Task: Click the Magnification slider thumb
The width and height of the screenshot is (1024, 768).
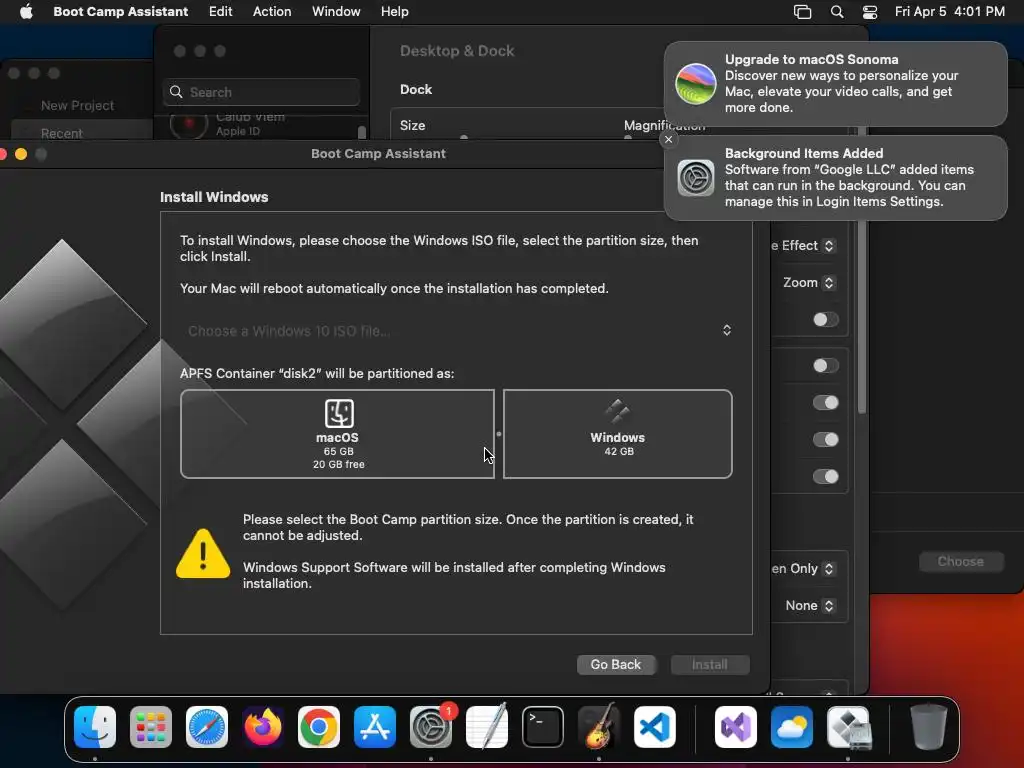Action: click(628, 137)
